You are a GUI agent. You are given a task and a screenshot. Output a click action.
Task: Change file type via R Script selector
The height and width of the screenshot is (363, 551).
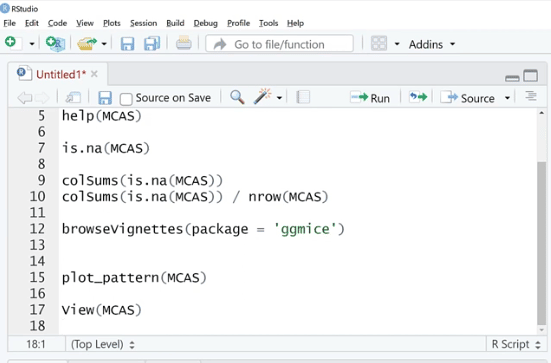click(516, 344)
